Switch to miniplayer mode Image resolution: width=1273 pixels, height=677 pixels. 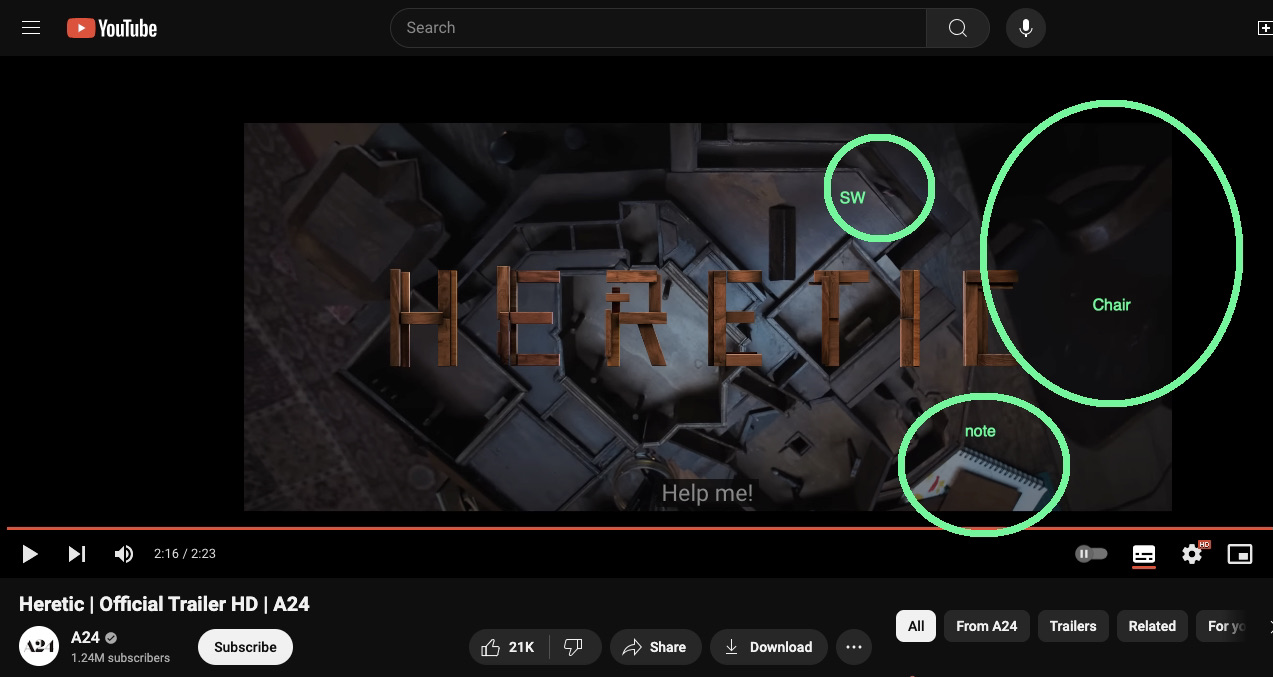point(1240,554)
